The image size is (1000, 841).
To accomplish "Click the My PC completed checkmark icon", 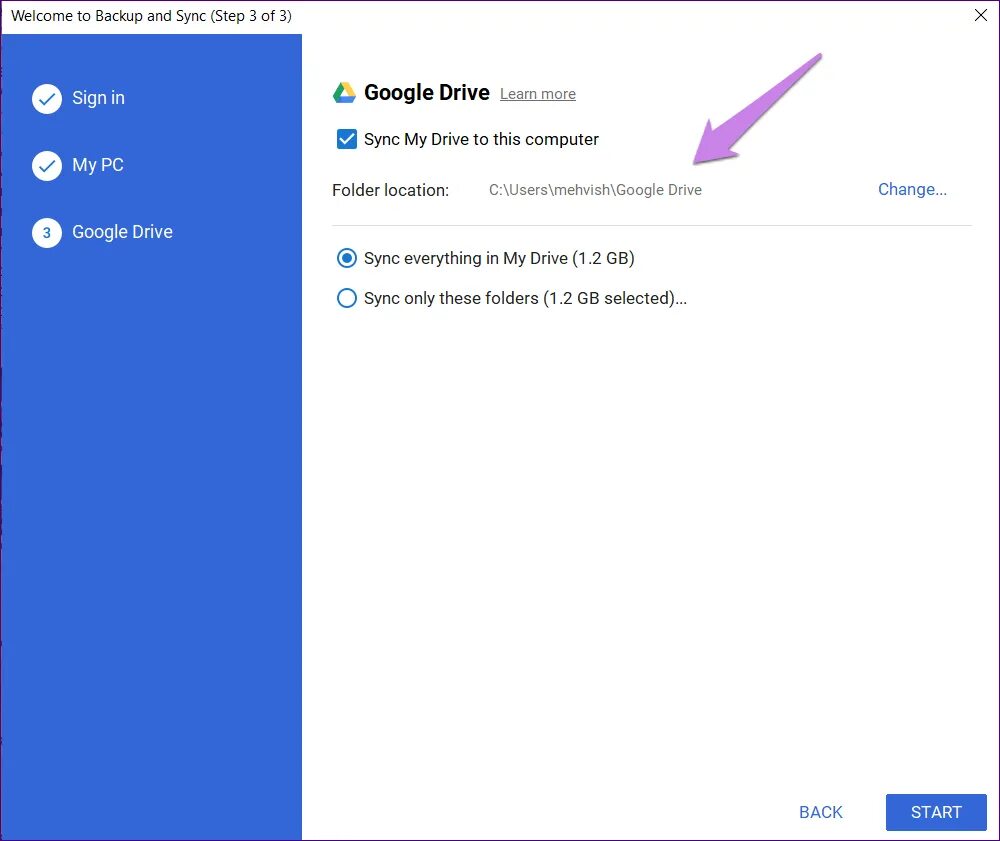I will click(47, 166).
